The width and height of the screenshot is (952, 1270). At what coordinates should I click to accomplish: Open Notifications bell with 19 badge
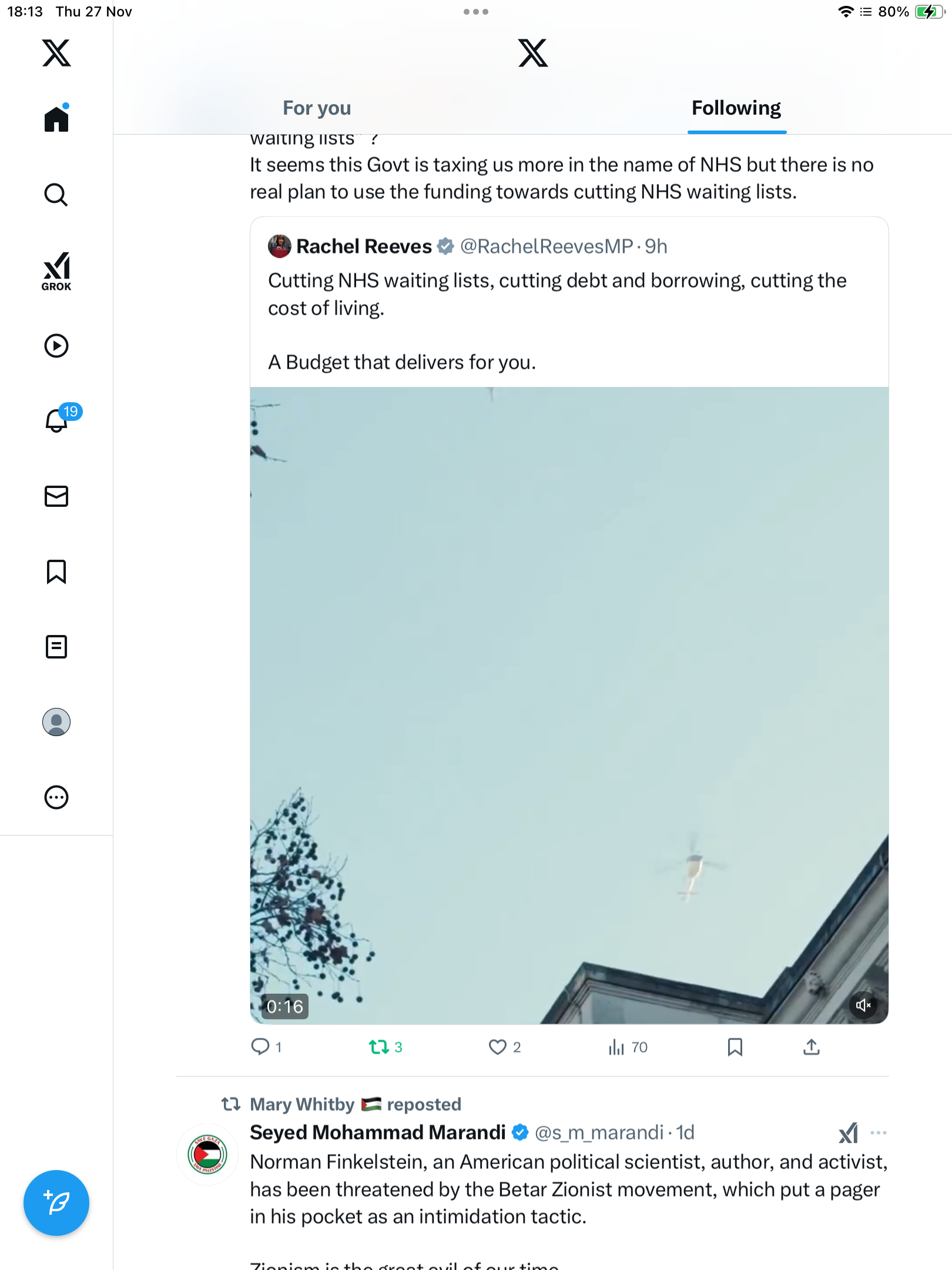click(x=57, y=420)
